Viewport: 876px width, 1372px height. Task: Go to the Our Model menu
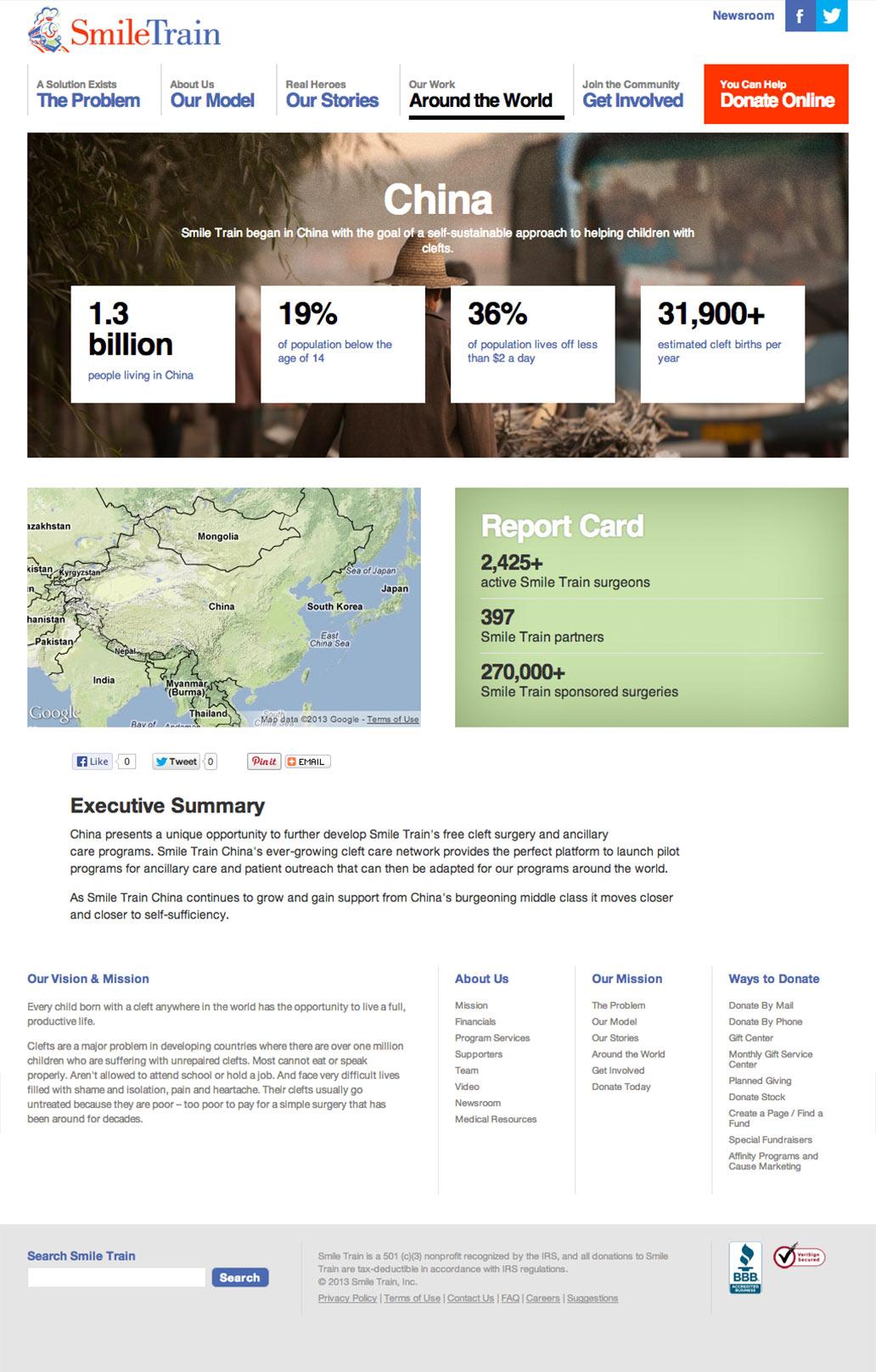pyautogui.click(x=212, y=93)
